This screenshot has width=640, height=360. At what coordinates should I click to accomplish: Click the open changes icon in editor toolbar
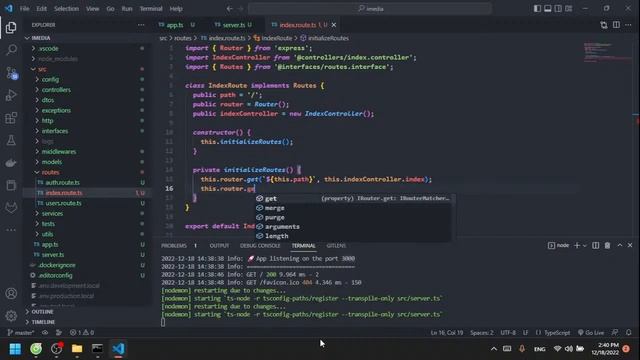604,25
